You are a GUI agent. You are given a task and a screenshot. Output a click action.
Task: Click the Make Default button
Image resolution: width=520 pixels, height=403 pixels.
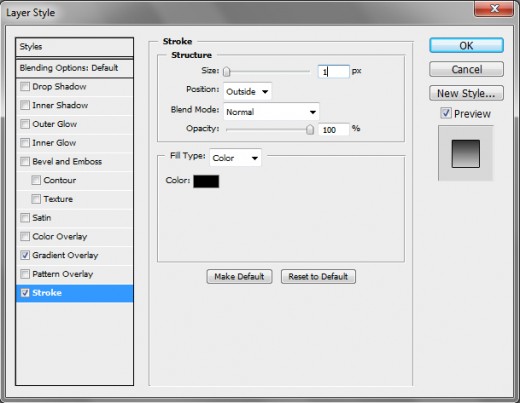coord(239,276)
